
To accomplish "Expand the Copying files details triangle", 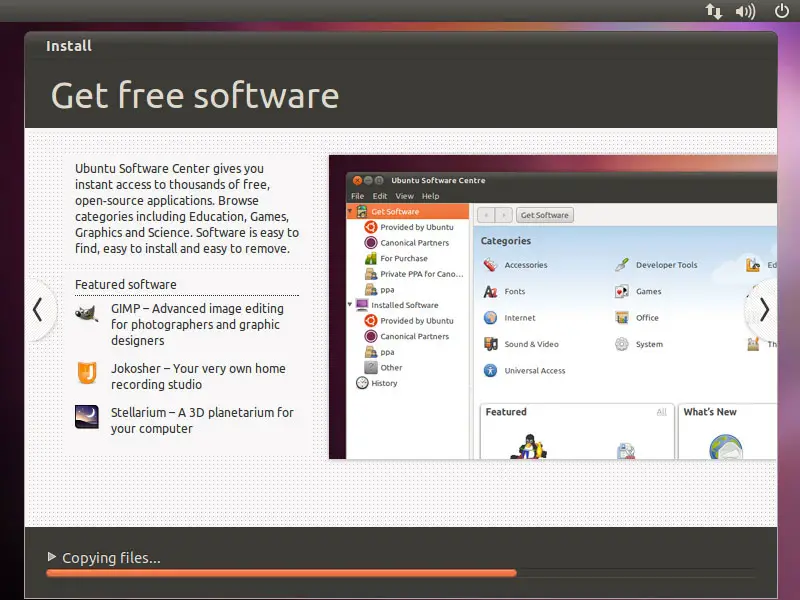I will click(x=52, y=557).
